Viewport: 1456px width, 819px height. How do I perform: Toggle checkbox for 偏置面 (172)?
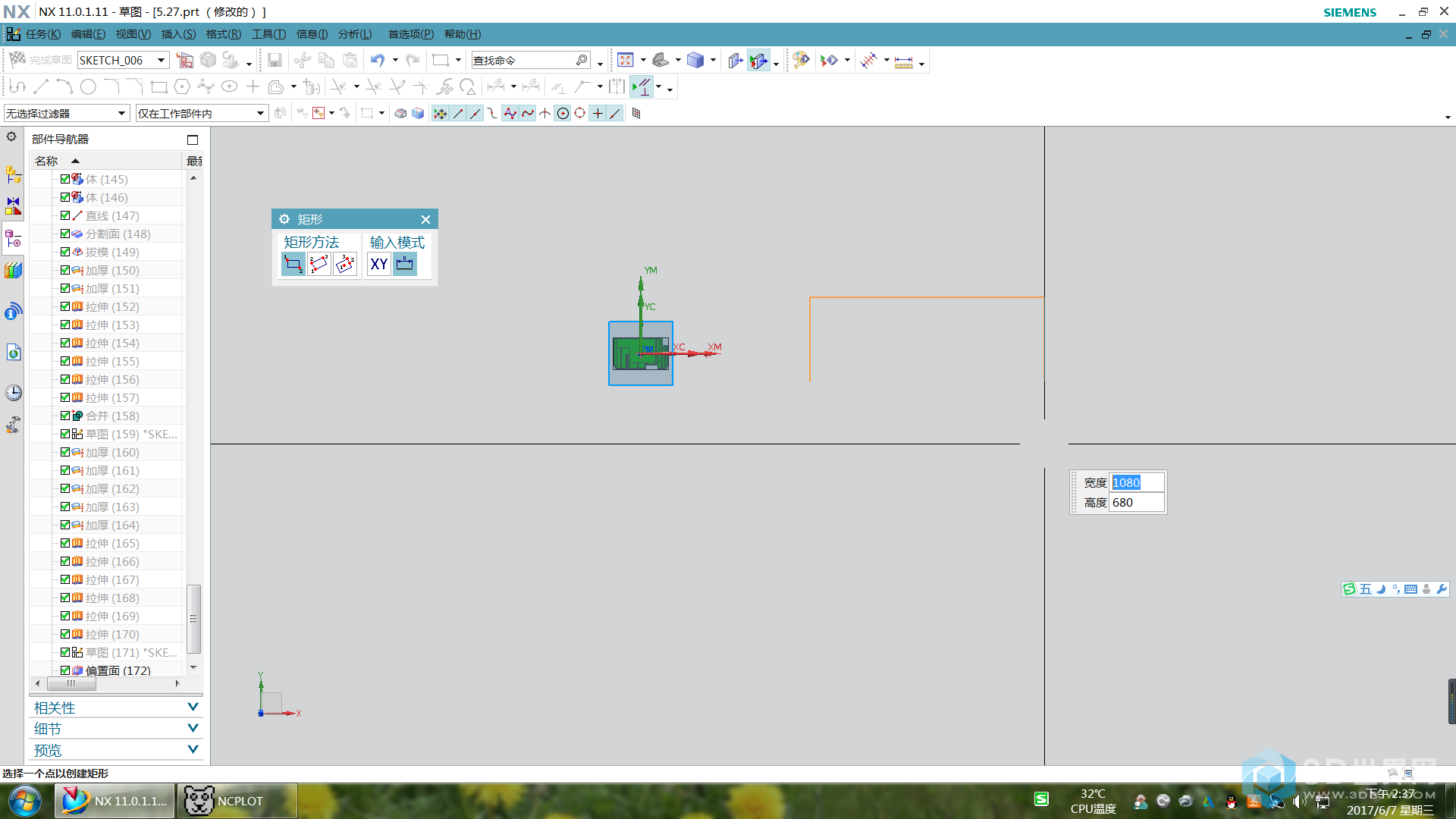pos(65,670)
